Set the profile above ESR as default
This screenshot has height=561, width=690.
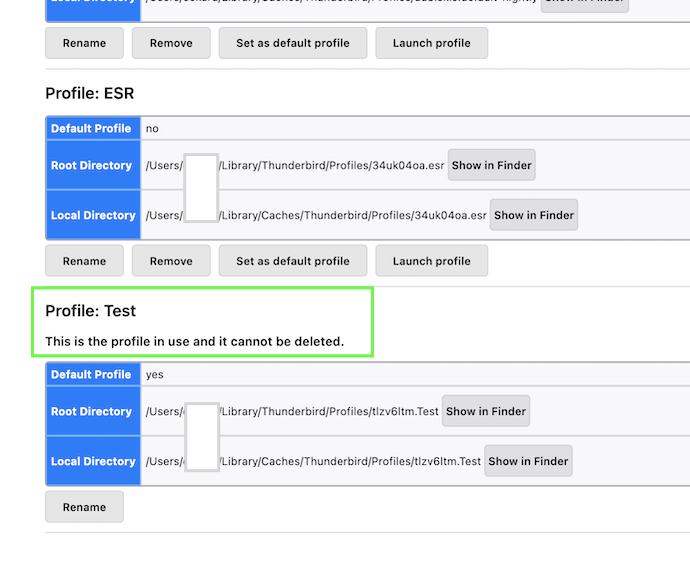[293, 44]
